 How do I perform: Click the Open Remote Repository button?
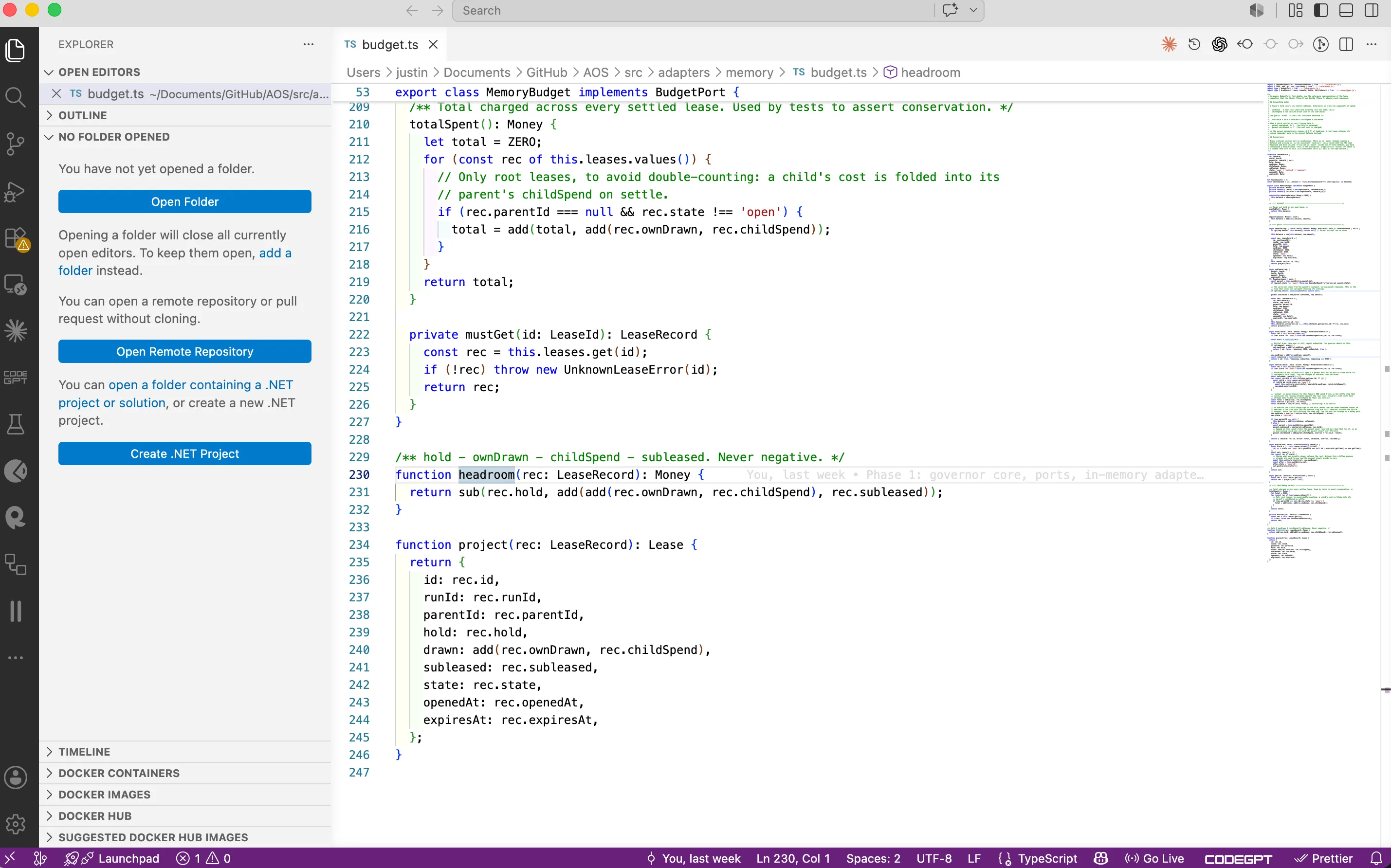pyautogui.click(x=185, y=351)
